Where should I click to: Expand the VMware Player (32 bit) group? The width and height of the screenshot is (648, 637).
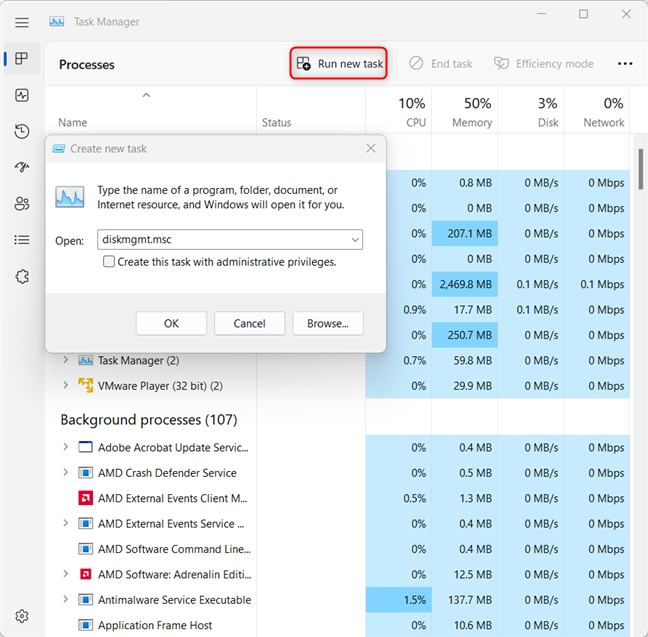coord(65,385)
